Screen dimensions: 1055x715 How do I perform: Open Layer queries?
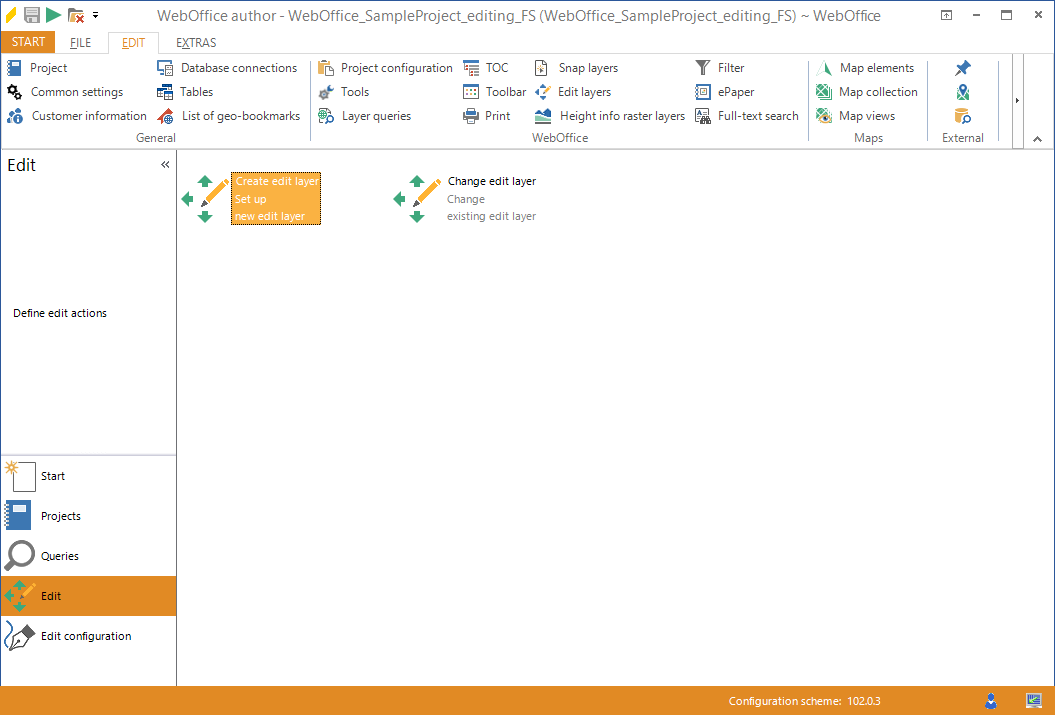pos(365,116)
